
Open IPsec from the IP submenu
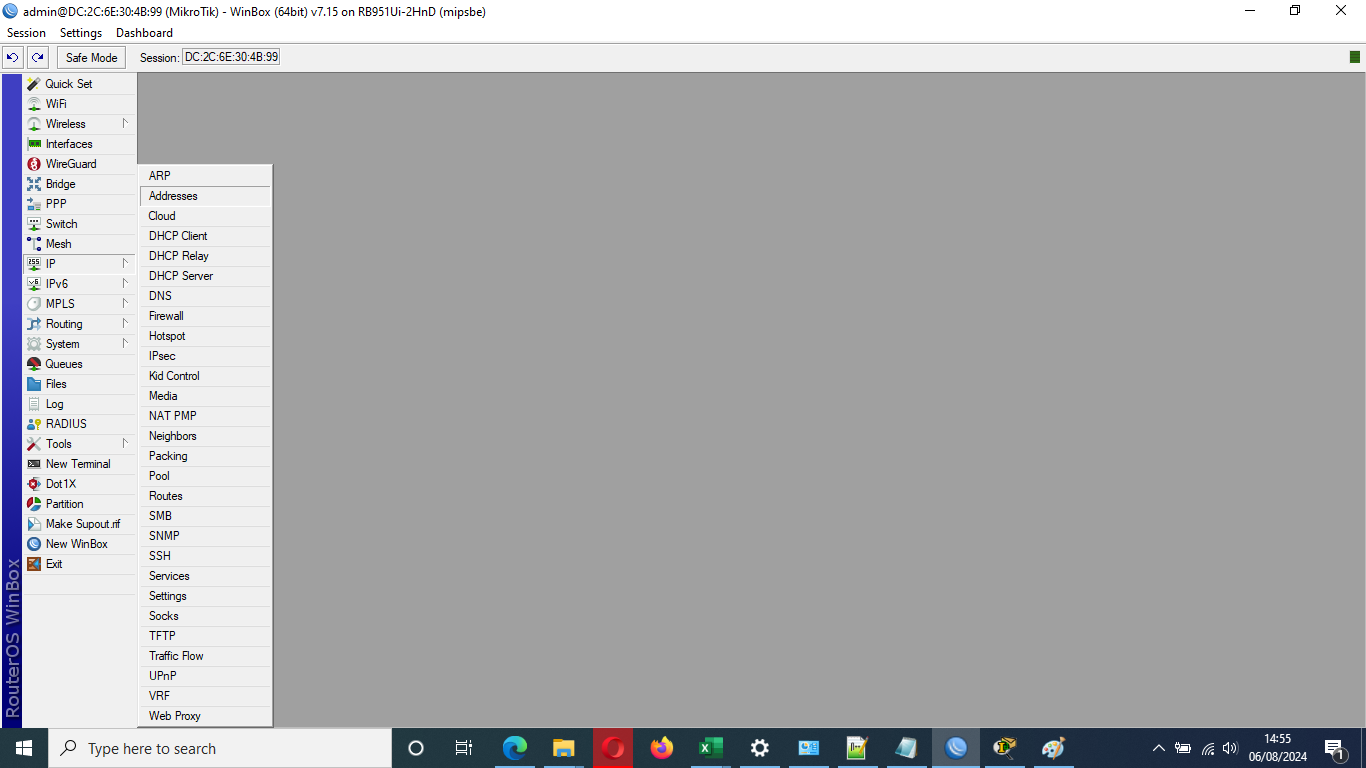coord(205,356)
